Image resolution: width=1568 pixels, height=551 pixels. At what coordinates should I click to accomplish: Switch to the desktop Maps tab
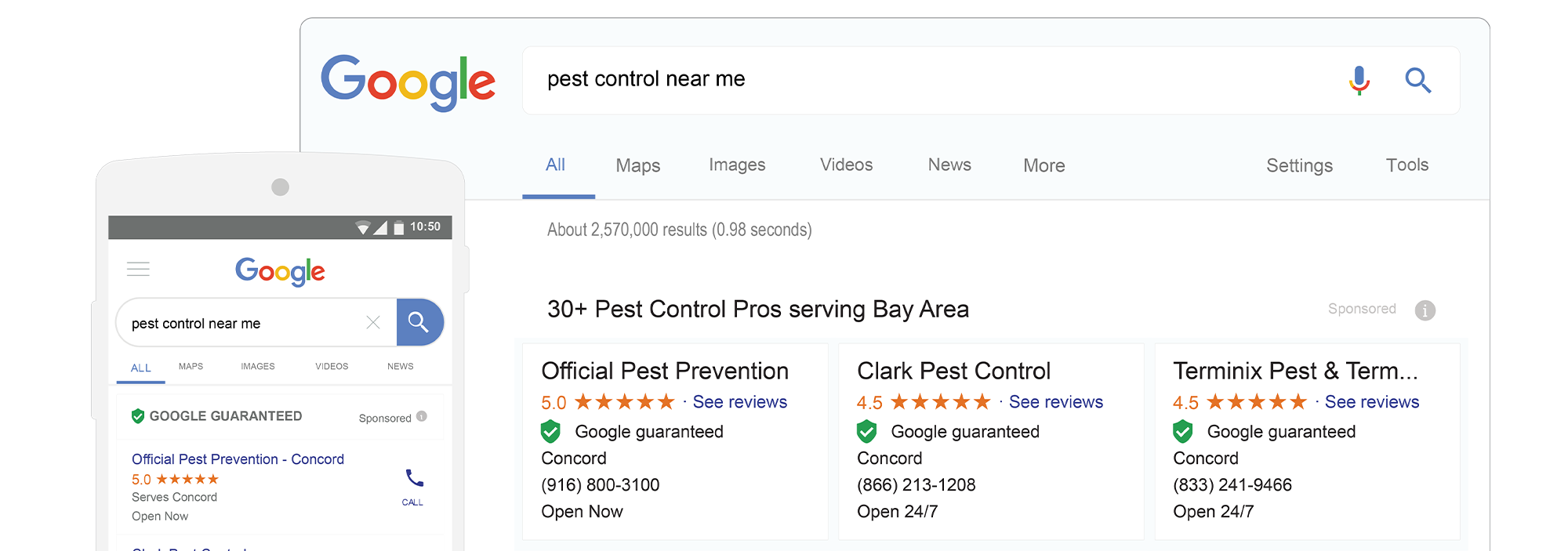pyautogui.click(x=638, y=165)
